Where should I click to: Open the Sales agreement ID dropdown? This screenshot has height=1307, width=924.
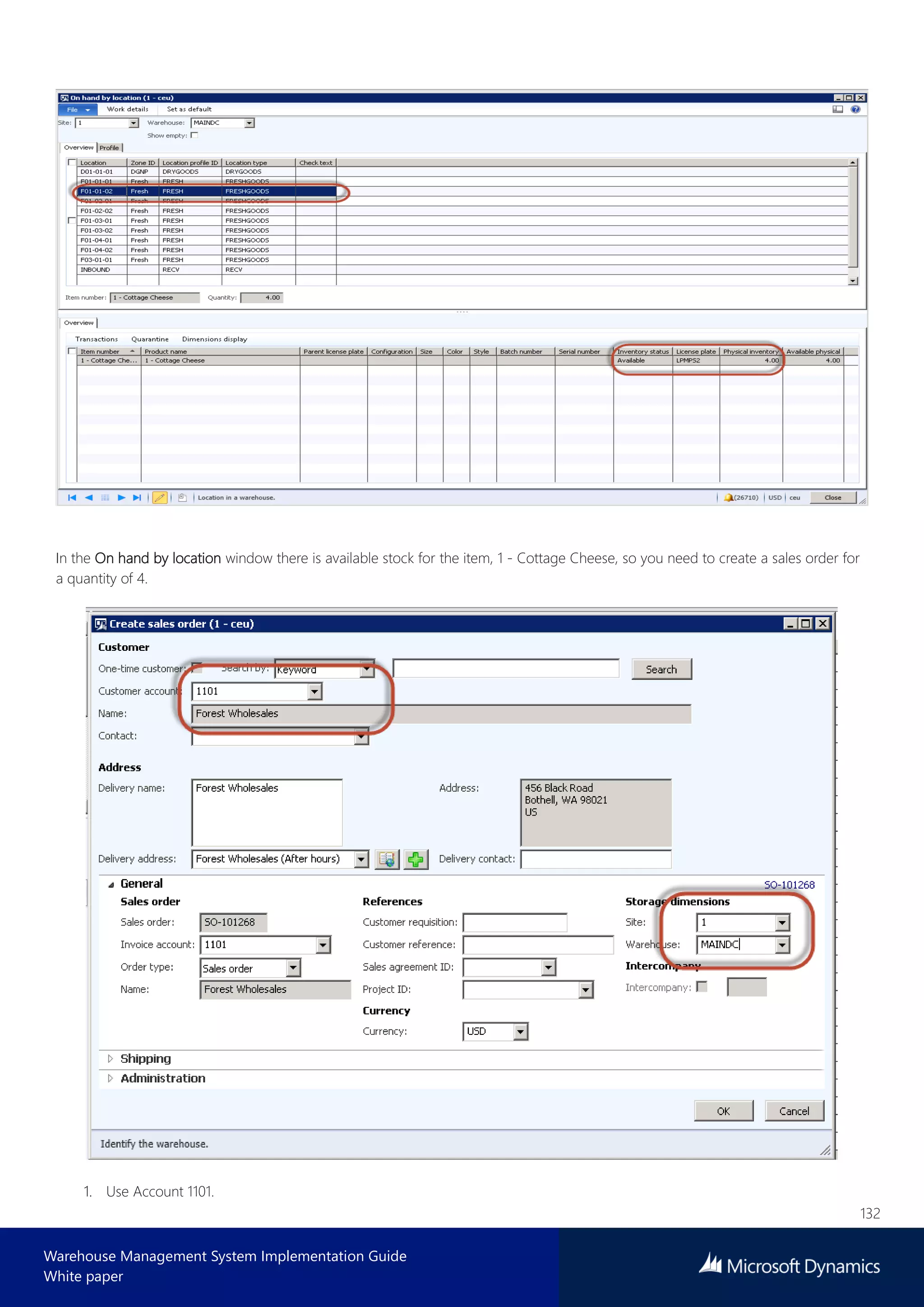549,967
